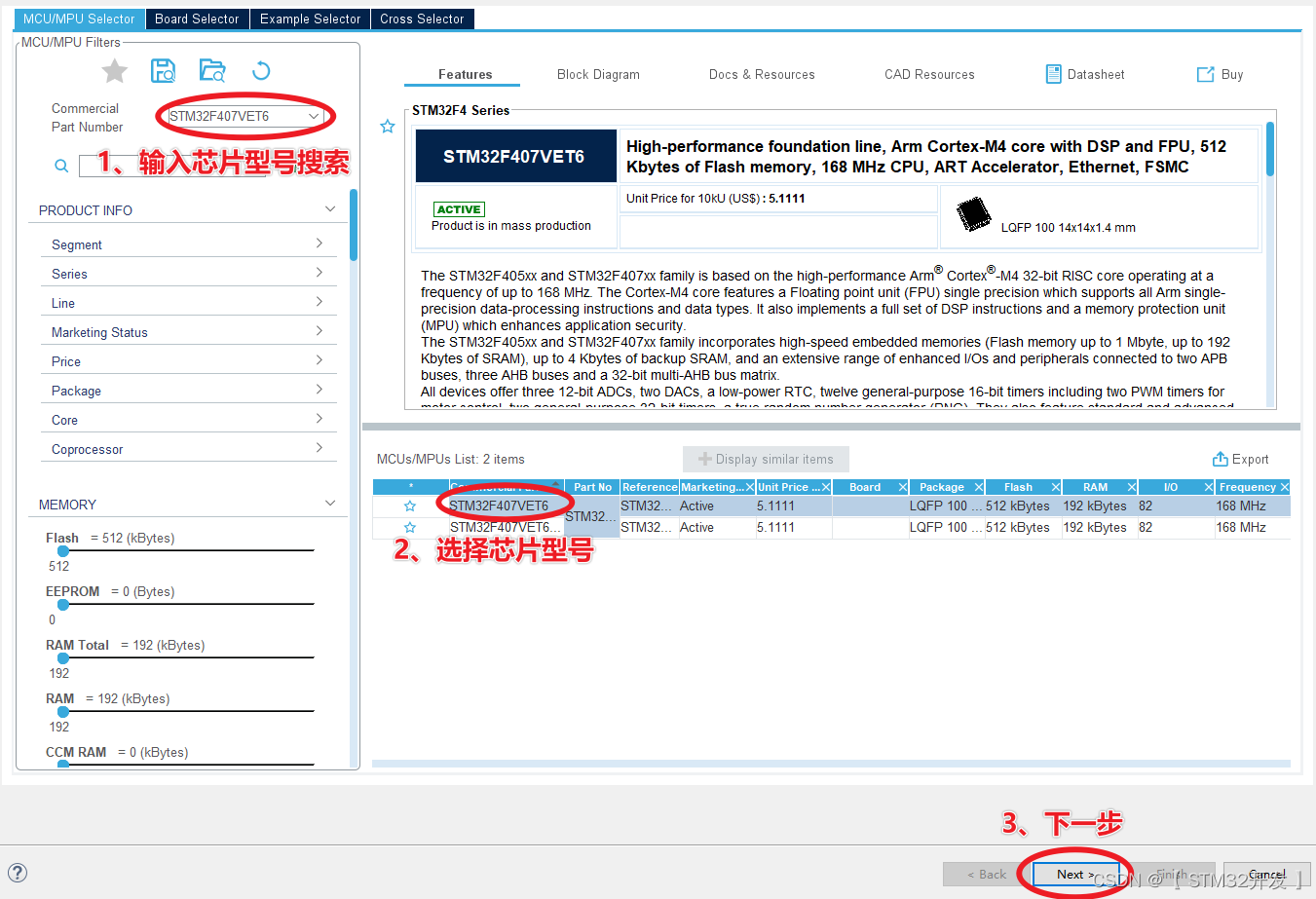Expand the Segment filter
This screenshot has height=899, width=1316.
point(188,244)
